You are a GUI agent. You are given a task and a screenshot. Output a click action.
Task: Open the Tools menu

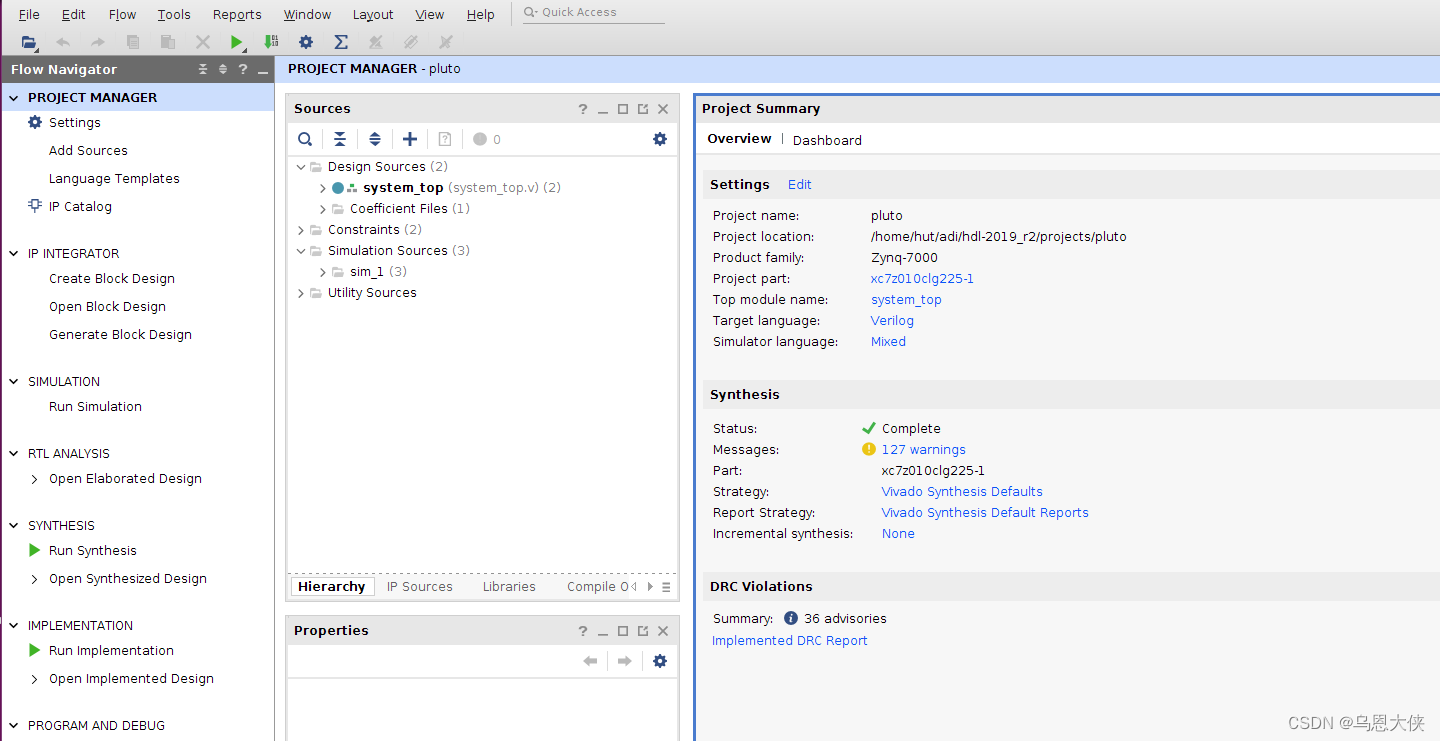[174, 14]
